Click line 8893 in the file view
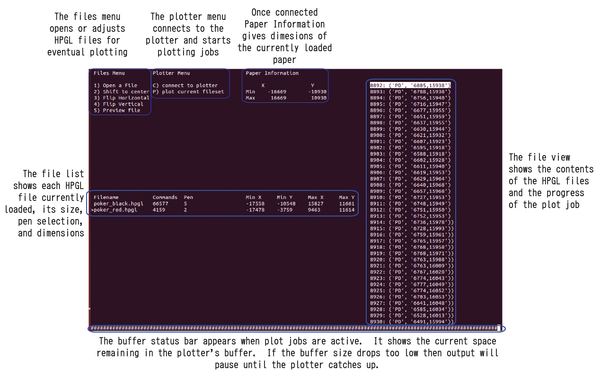Image resolution: width=600 pixels, height=379 pixels. click(x=410, y=91)
